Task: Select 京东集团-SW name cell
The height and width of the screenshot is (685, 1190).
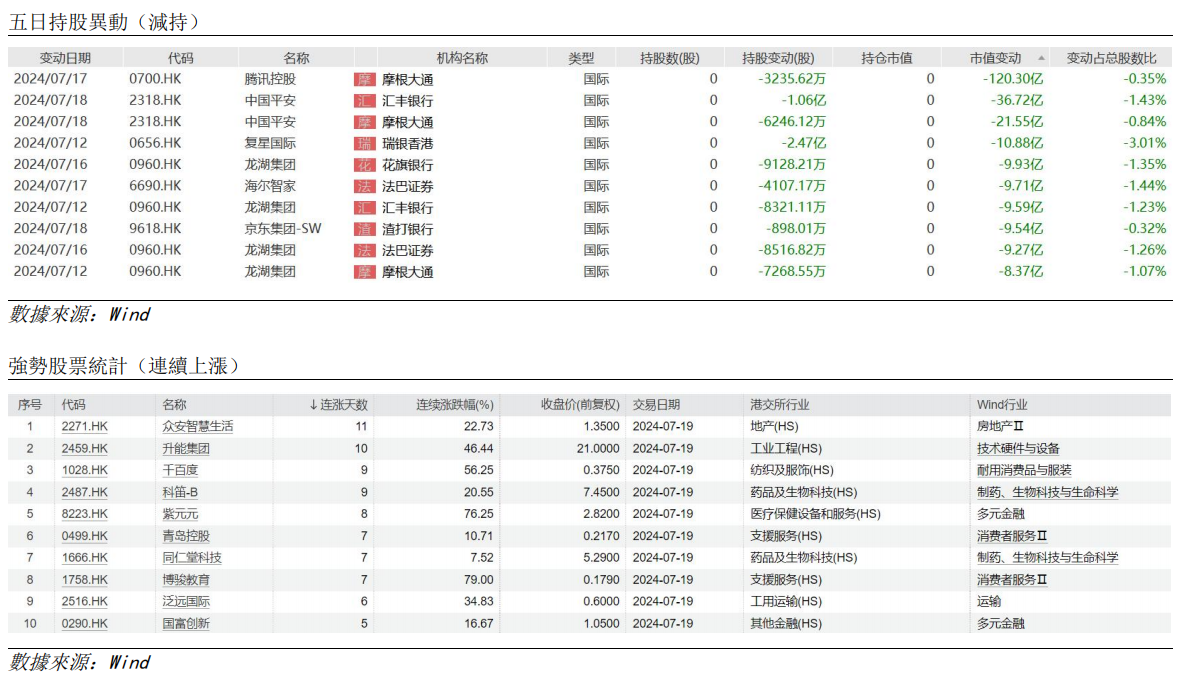Action: [x=282, y=228]
